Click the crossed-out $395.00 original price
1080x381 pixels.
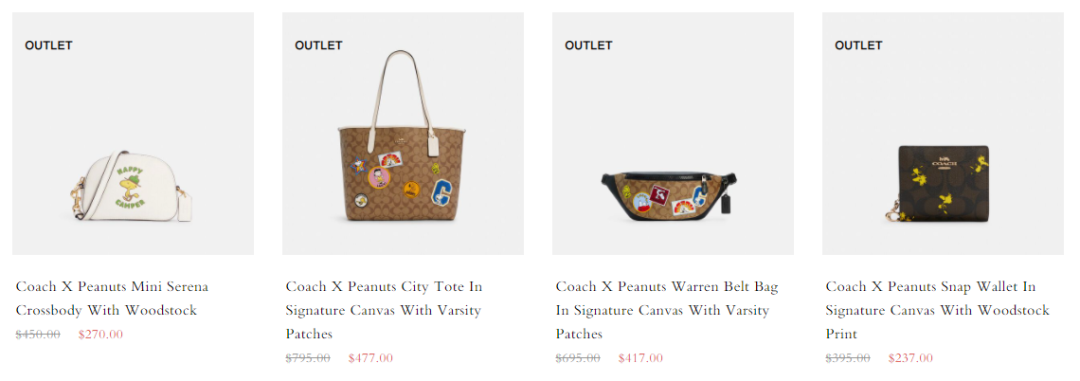click(848, 358)
